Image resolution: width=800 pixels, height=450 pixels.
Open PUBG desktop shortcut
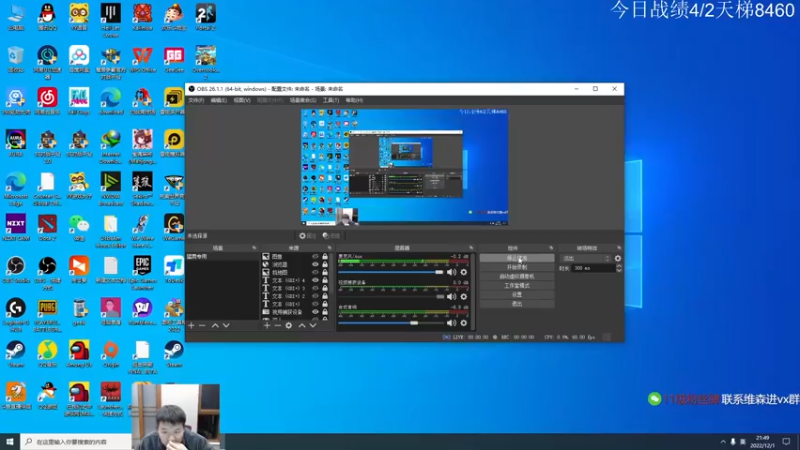point(47,315)
